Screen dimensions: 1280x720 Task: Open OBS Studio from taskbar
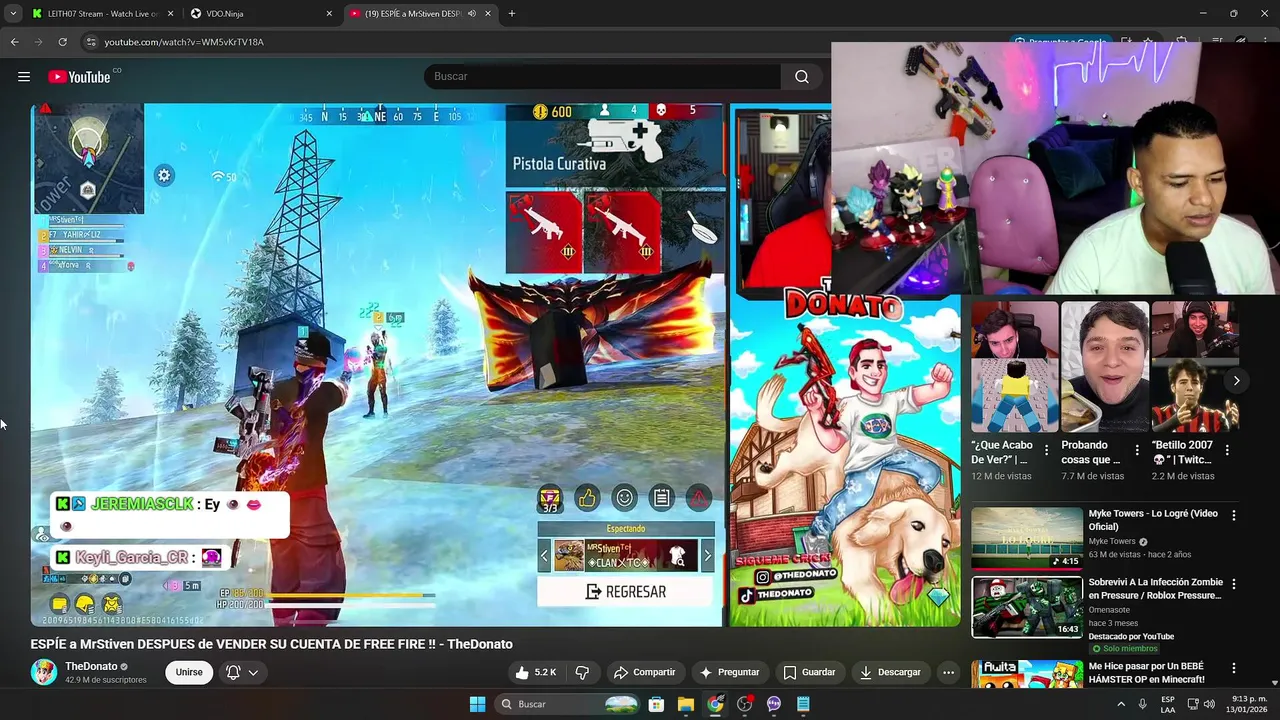coord(744,704)
